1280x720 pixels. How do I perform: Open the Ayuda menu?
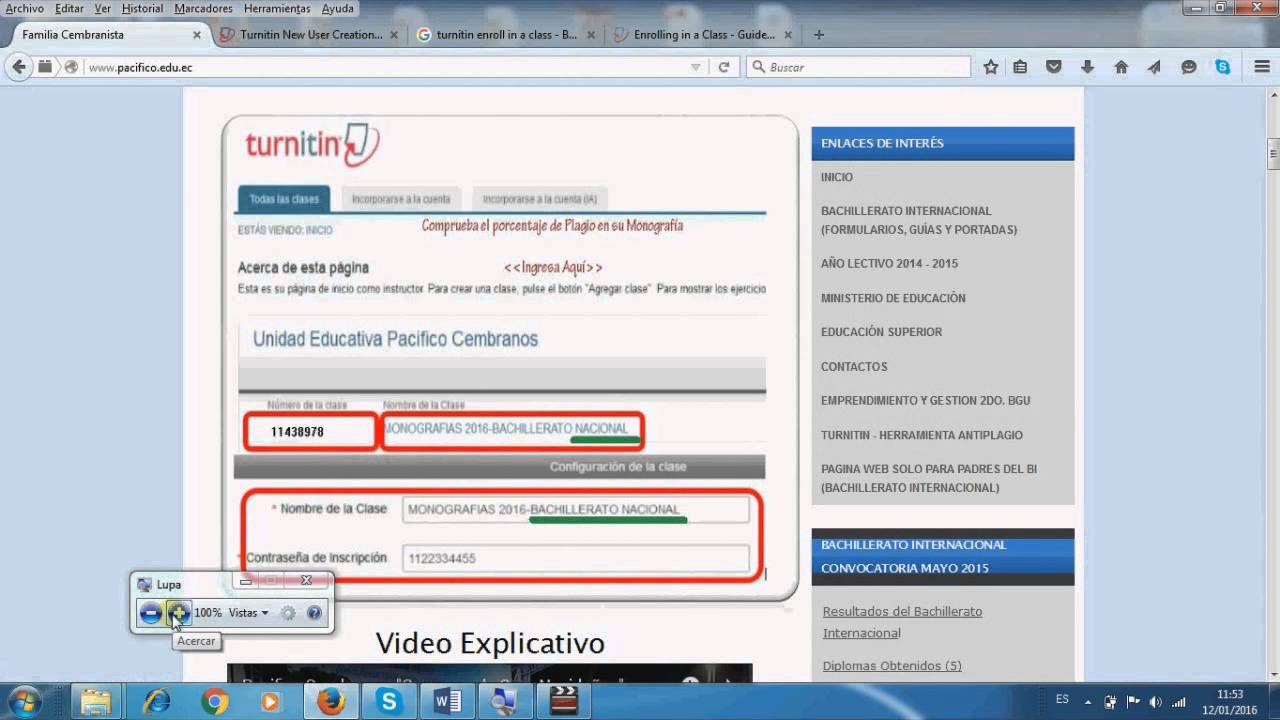(x=338, y=8)
